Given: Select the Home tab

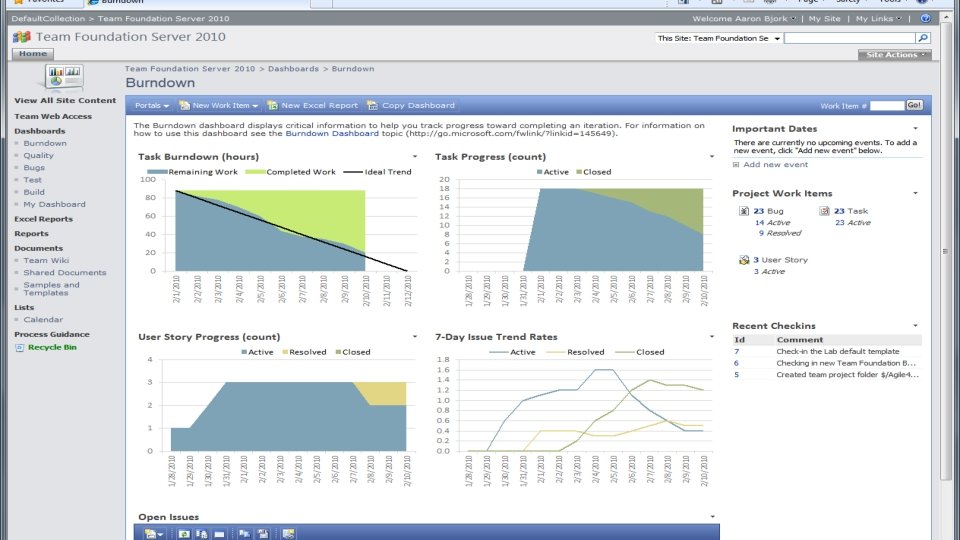Looking at the screenshot, I should coord(33,53).
